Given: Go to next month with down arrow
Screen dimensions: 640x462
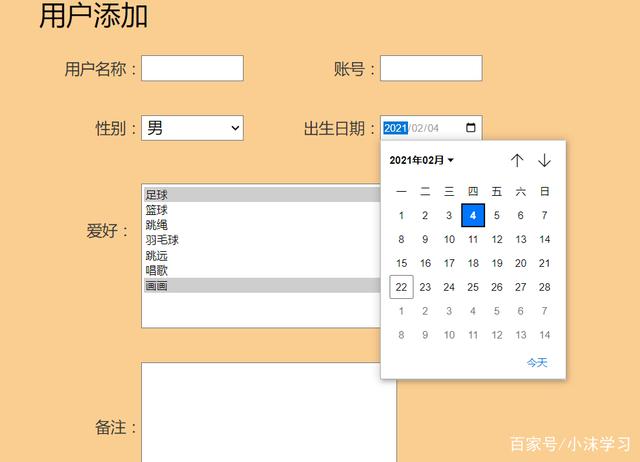Looking at the screenshot, I should pyautogui.click(x=544, y=160).
